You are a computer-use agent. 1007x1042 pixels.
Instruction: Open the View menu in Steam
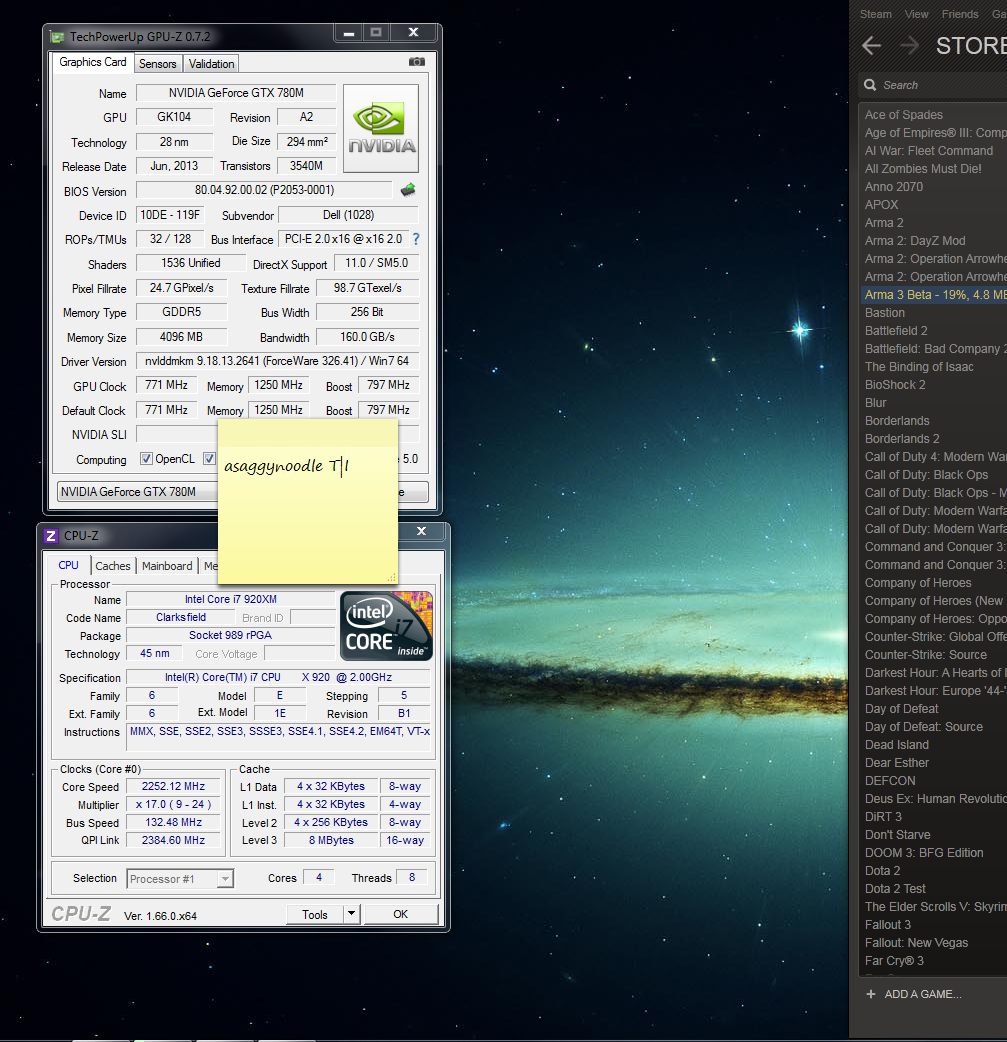[917, 14]
